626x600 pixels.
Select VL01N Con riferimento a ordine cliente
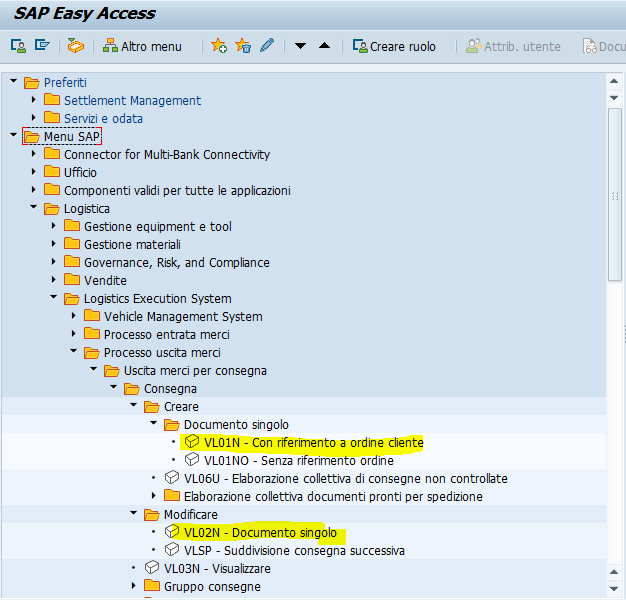tap(313, 442)
